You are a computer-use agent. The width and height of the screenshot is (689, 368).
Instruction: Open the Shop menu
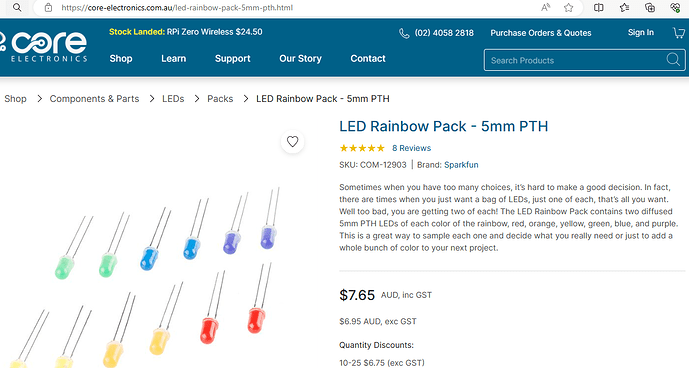[x=121, y=58]
